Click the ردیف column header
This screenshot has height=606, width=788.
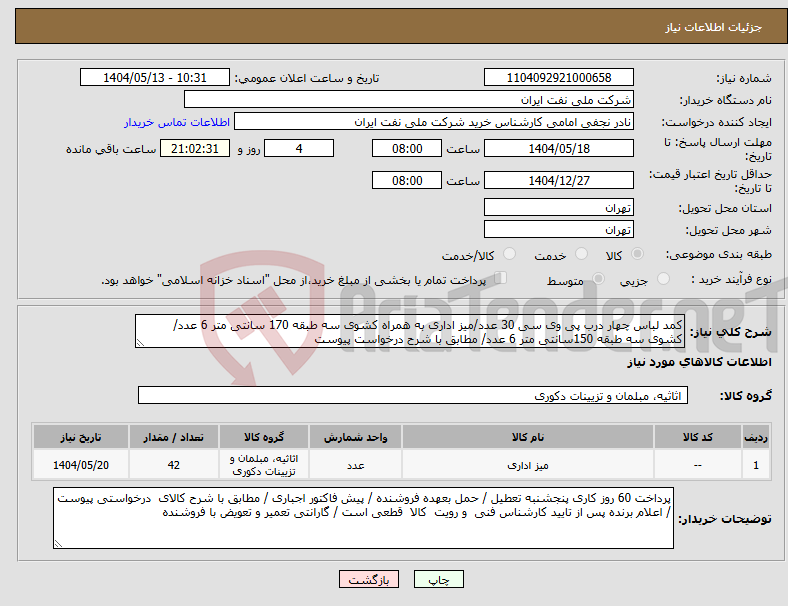[x=755, y=437]
